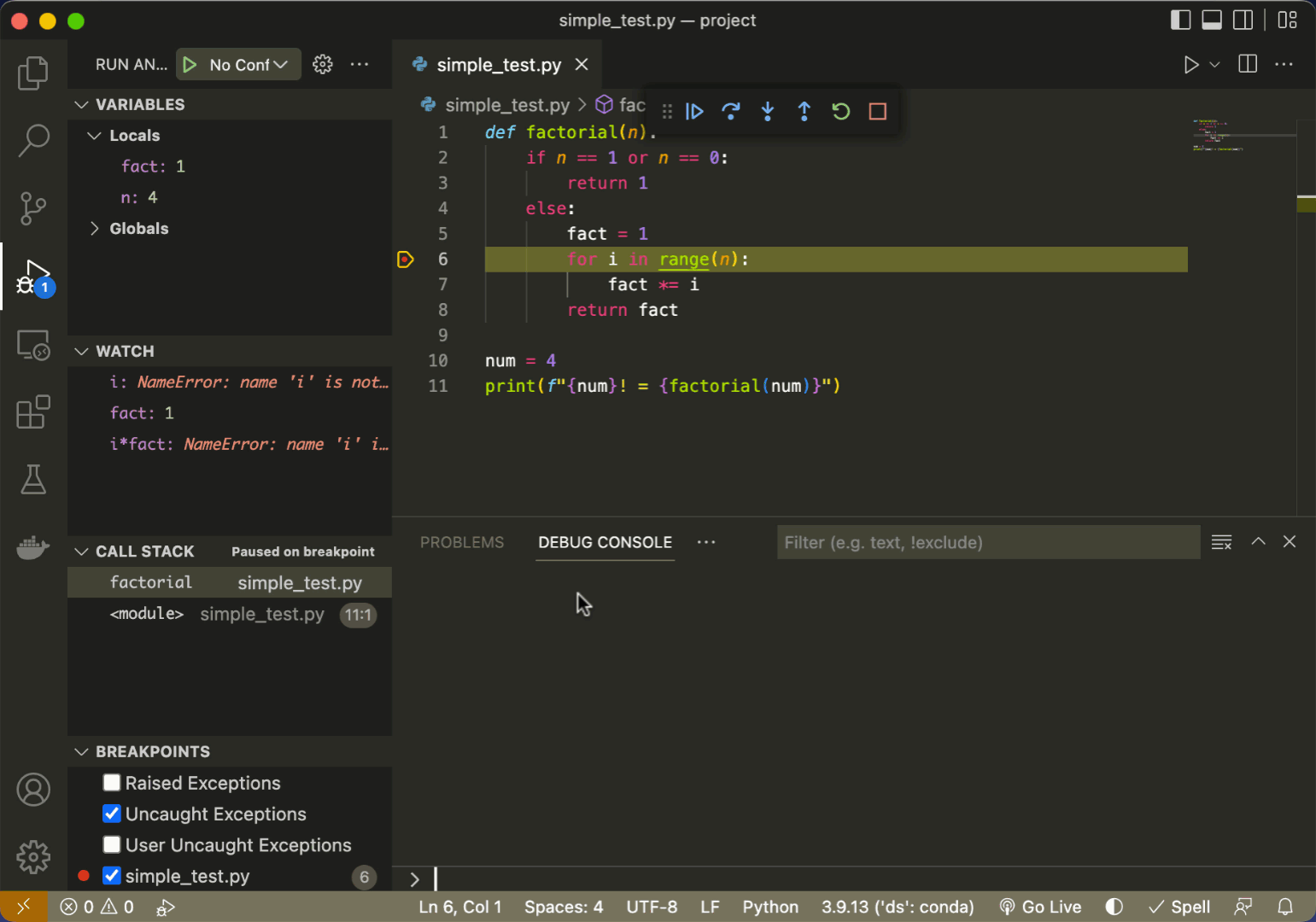Viewport: 1316px width, 922px height.
Task: Toggle the primary side bar layout icon
Action: click(x=1180, y=20)
